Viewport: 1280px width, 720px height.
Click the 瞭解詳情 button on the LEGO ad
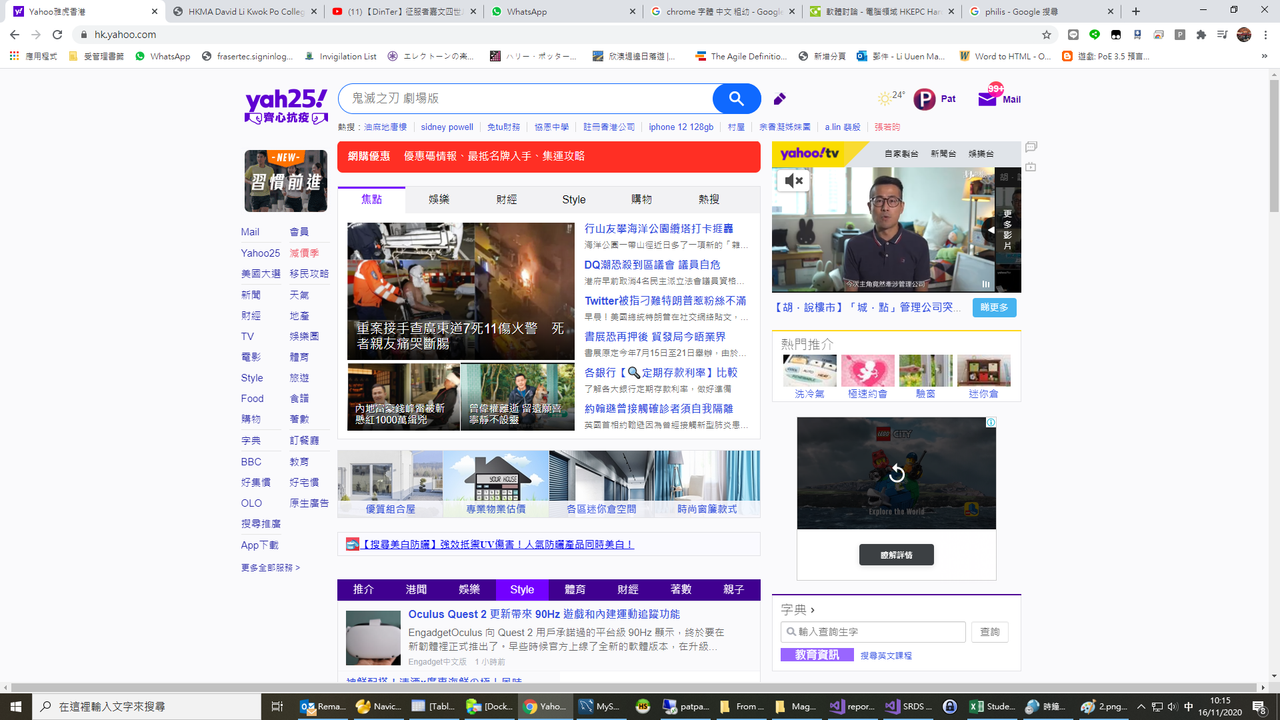coord(896,554)
